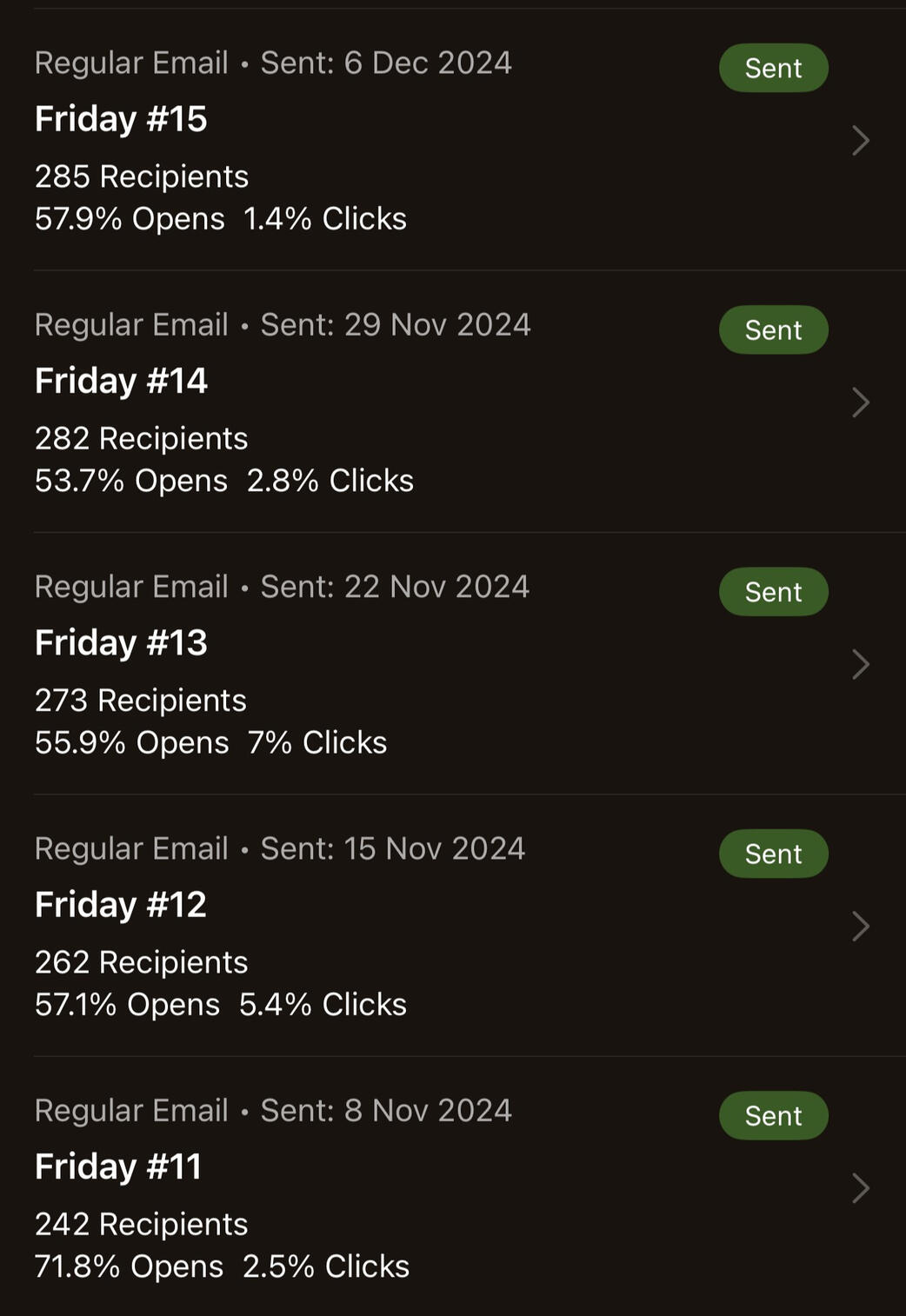Click the Sent: 29 Nov 2024 date line
Image resolution: width=906 pixels, height=1316 pixels.
click(x=396, y=325)
